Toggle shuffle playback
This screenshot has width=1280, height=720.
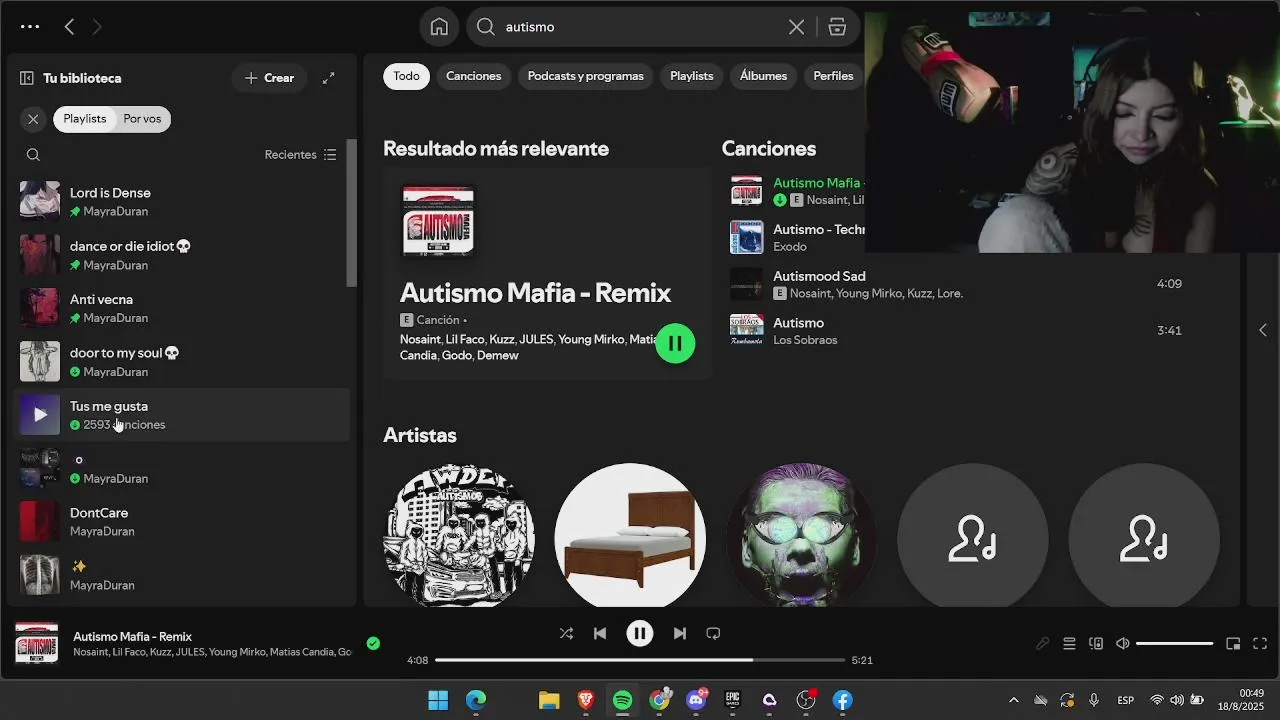(566, 633)
